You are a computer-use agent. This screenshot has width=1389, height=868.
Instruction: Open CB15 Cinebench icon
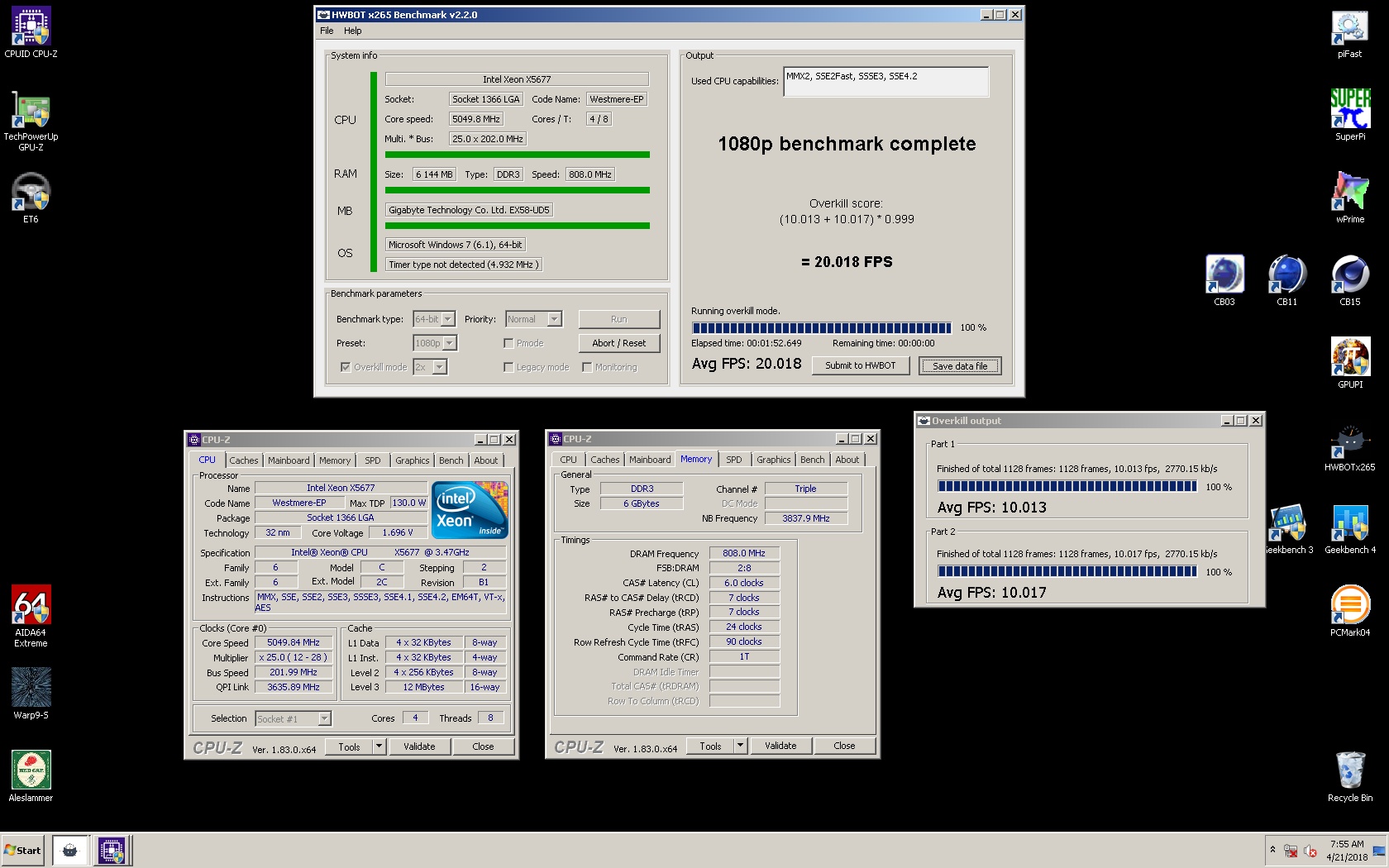1349,281
